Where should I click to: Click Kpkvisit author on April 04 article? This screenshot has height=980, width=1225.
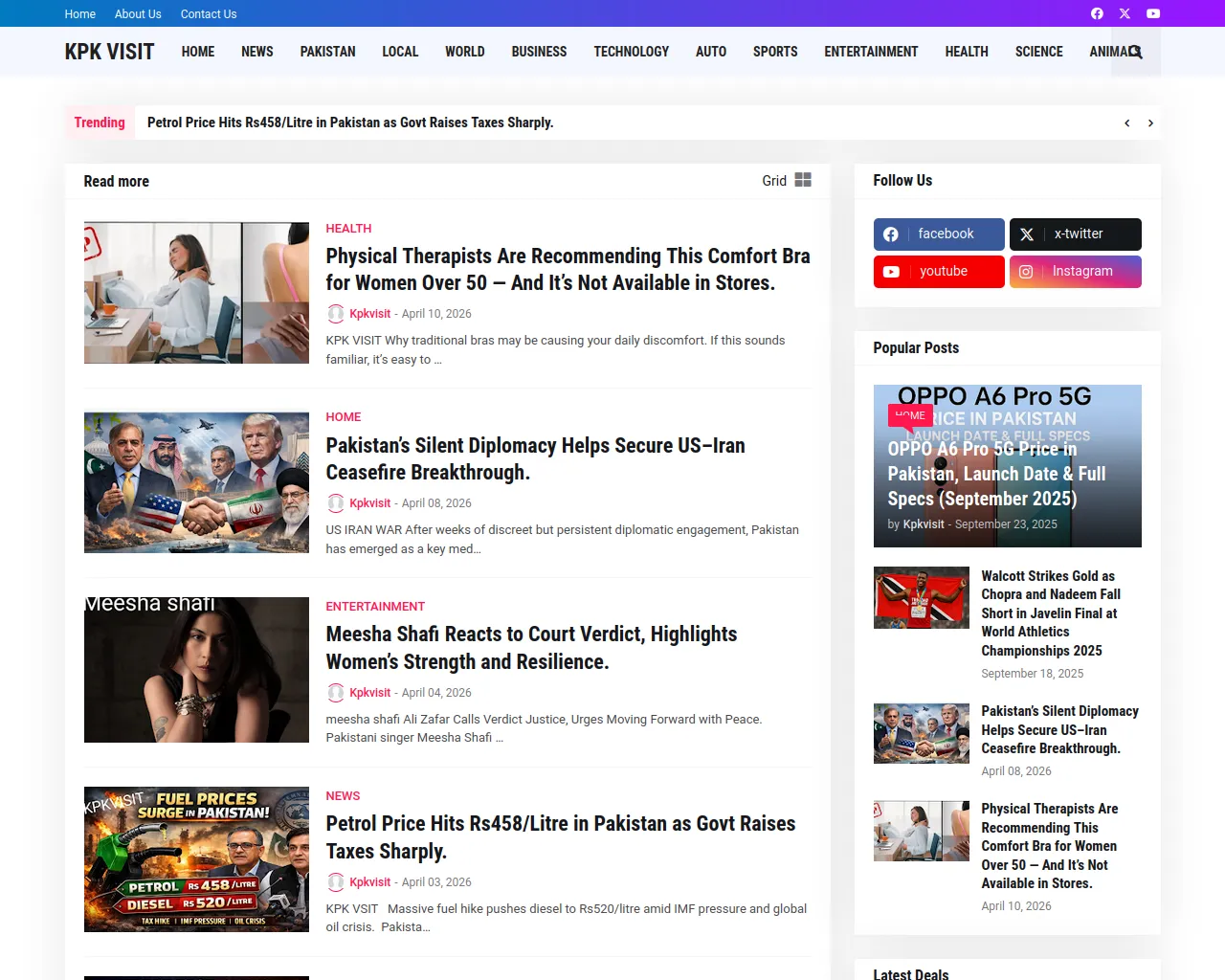(x=369, y=693)
